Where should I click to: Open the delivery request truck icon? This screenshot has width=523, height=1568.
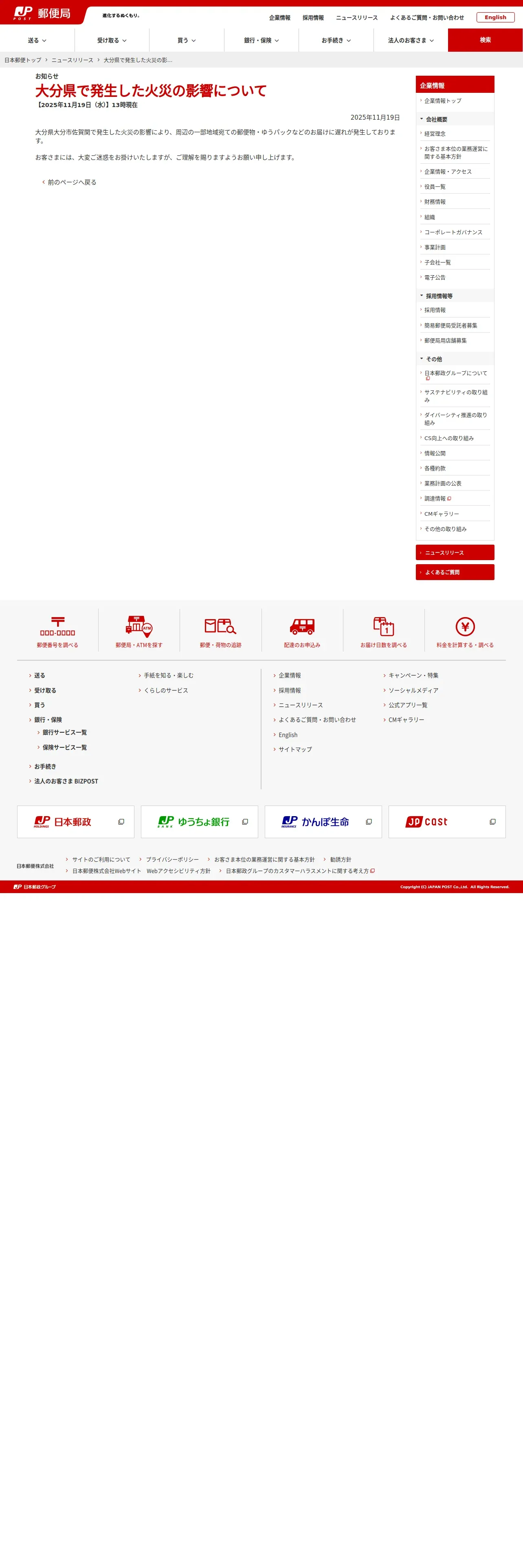click(x=302, y=626)
